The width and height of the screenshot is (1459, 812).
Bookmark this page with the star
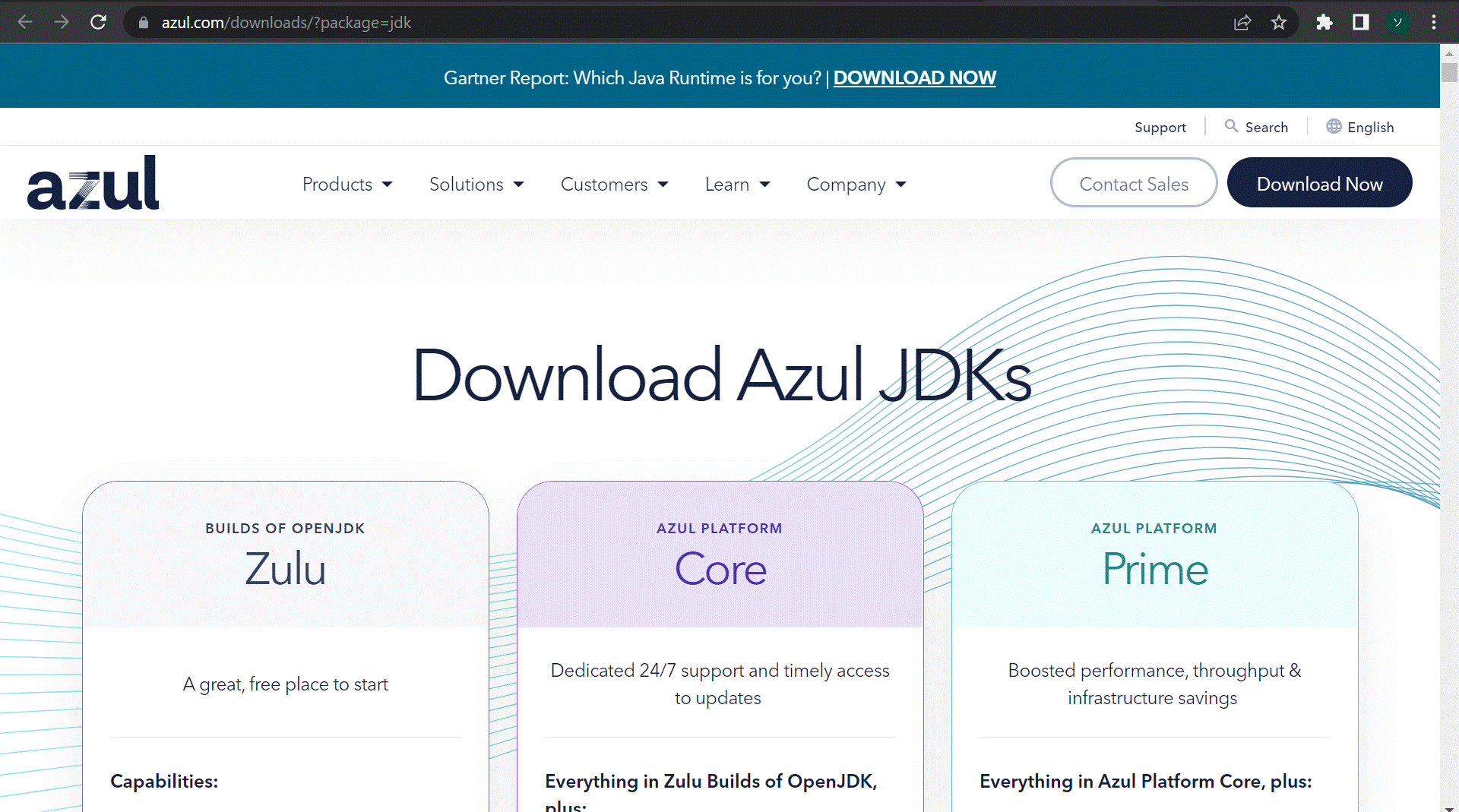coord(1279,22)
